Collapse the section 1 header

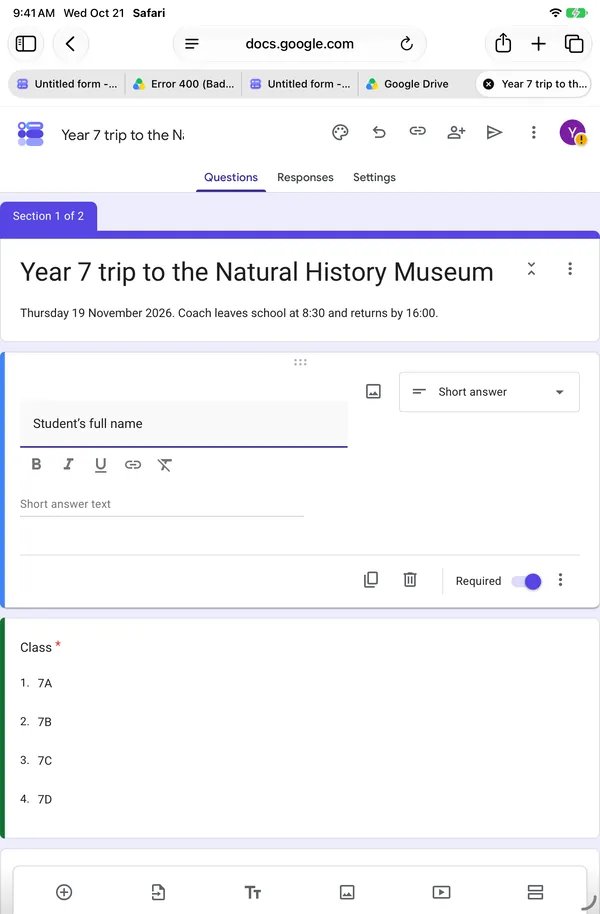531,269
